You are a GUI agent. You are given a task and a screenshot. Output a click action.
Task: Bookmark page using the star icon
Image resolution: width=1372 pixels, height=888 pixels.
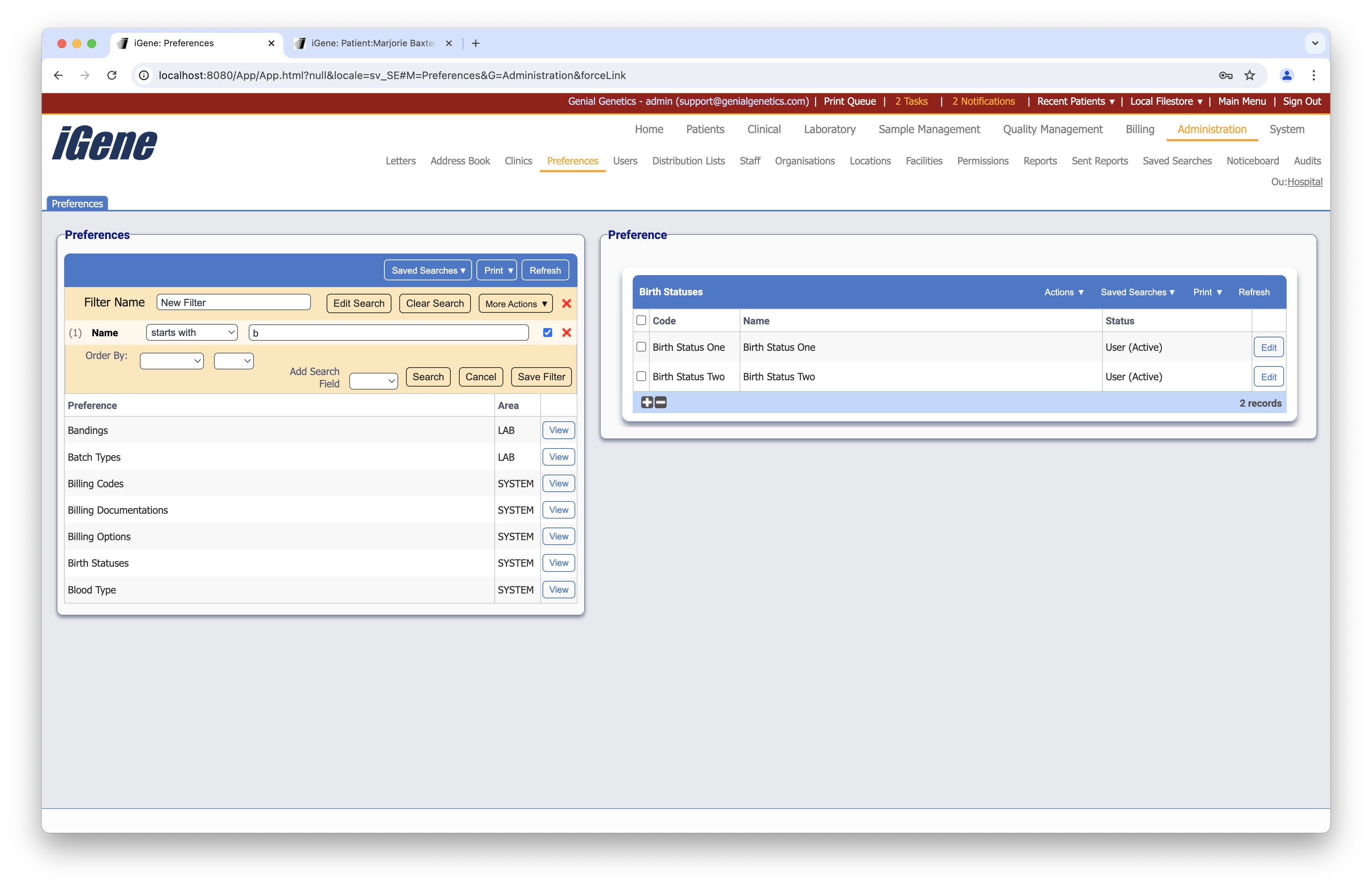click(1250, 75)
